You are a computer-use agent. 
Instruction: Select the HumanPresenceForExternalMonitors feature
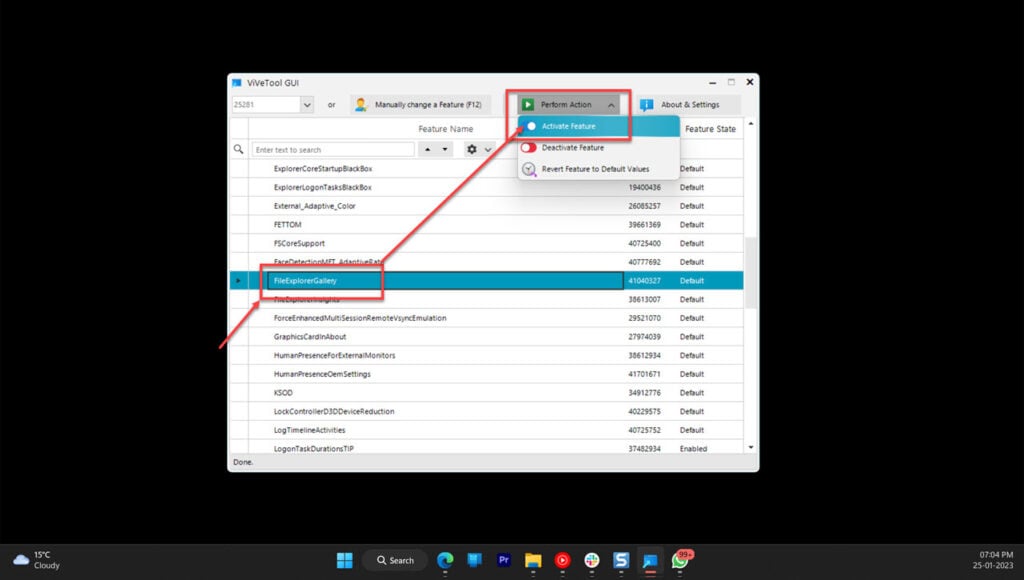coord(334,355)
